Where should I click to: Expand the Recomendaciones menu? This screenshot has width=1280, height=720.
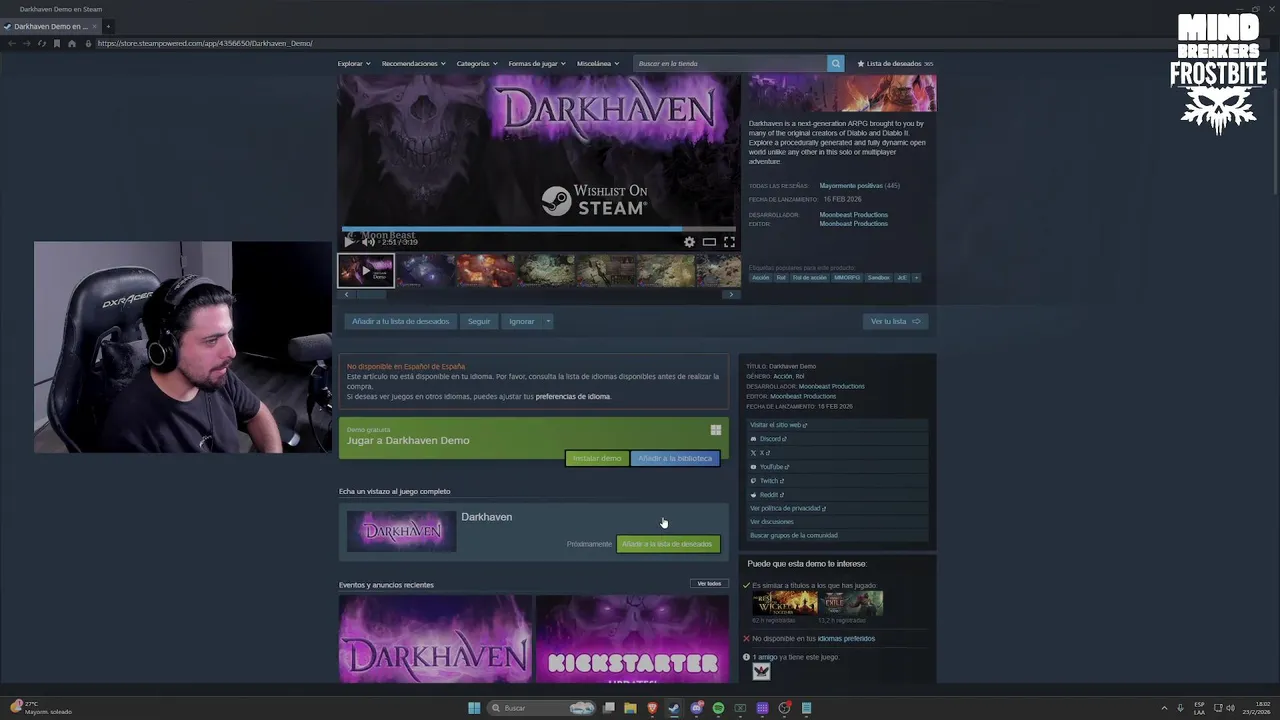click(x=413, y=63)
